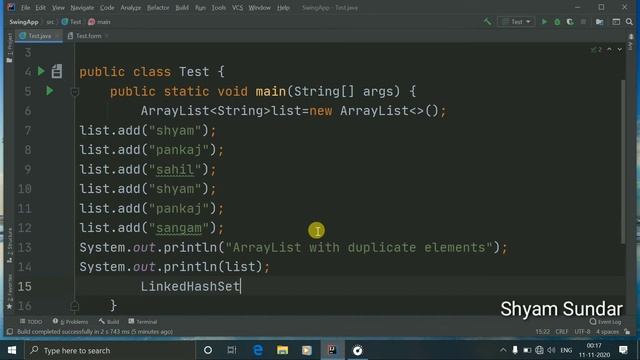
Task: Close the Test.form tab
Action: click(x=107, y=36)
